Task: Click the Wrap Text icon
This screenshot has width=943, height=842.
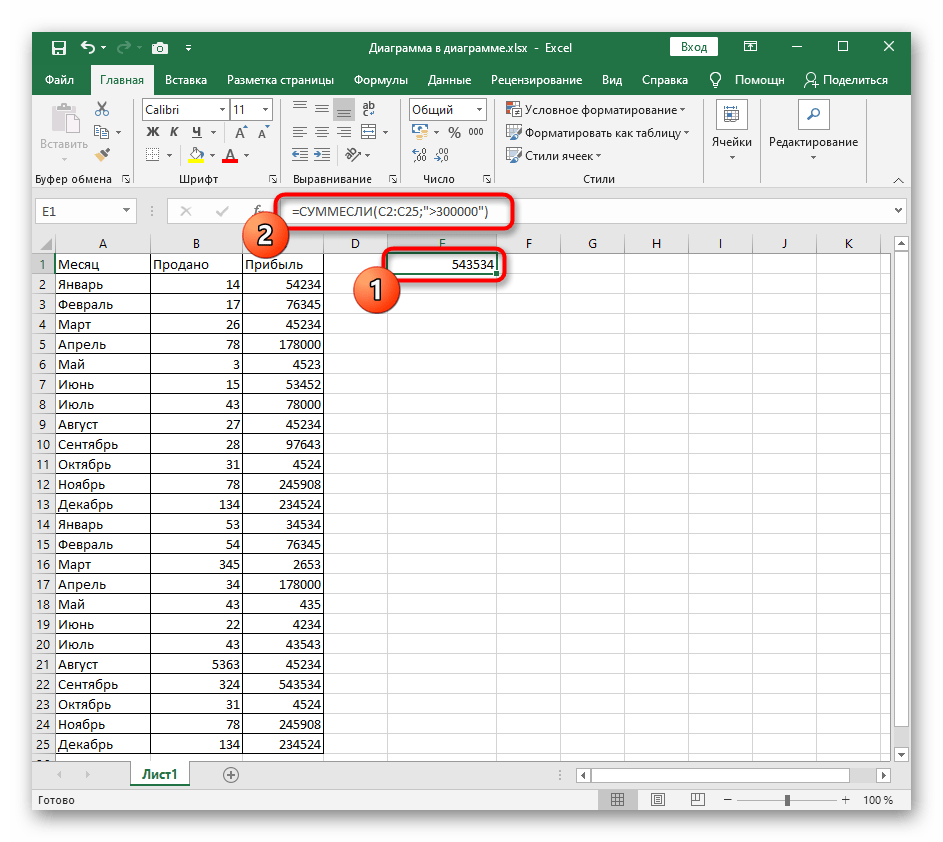Action: point(369,110)
